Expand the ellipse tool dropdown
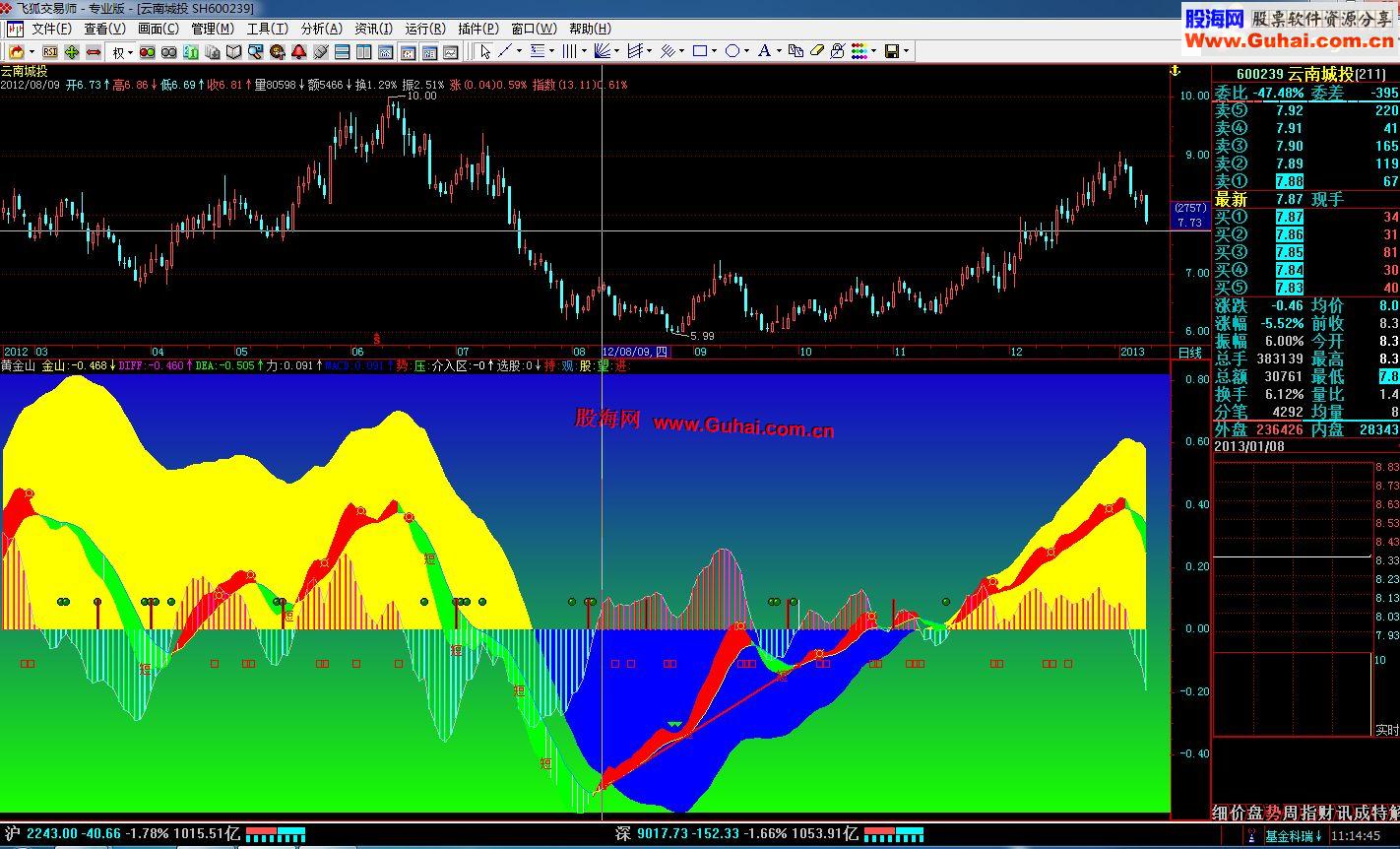This screenshot has width=1400, height=849. click(746, 51)
